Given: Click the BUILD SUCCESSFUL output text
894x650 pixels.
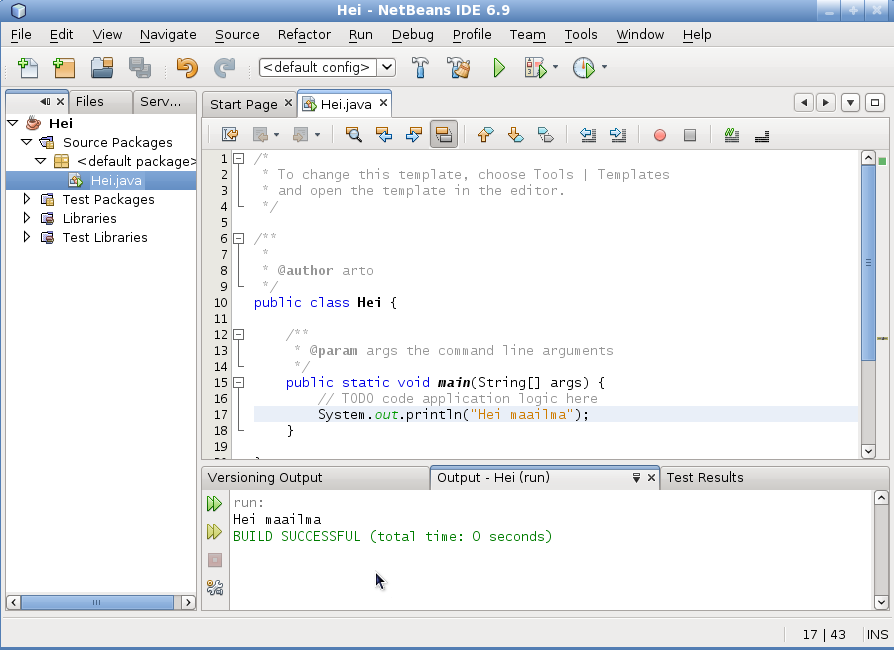Looking at the screenshot, I should pyautogui.click(x=392, y=537).
